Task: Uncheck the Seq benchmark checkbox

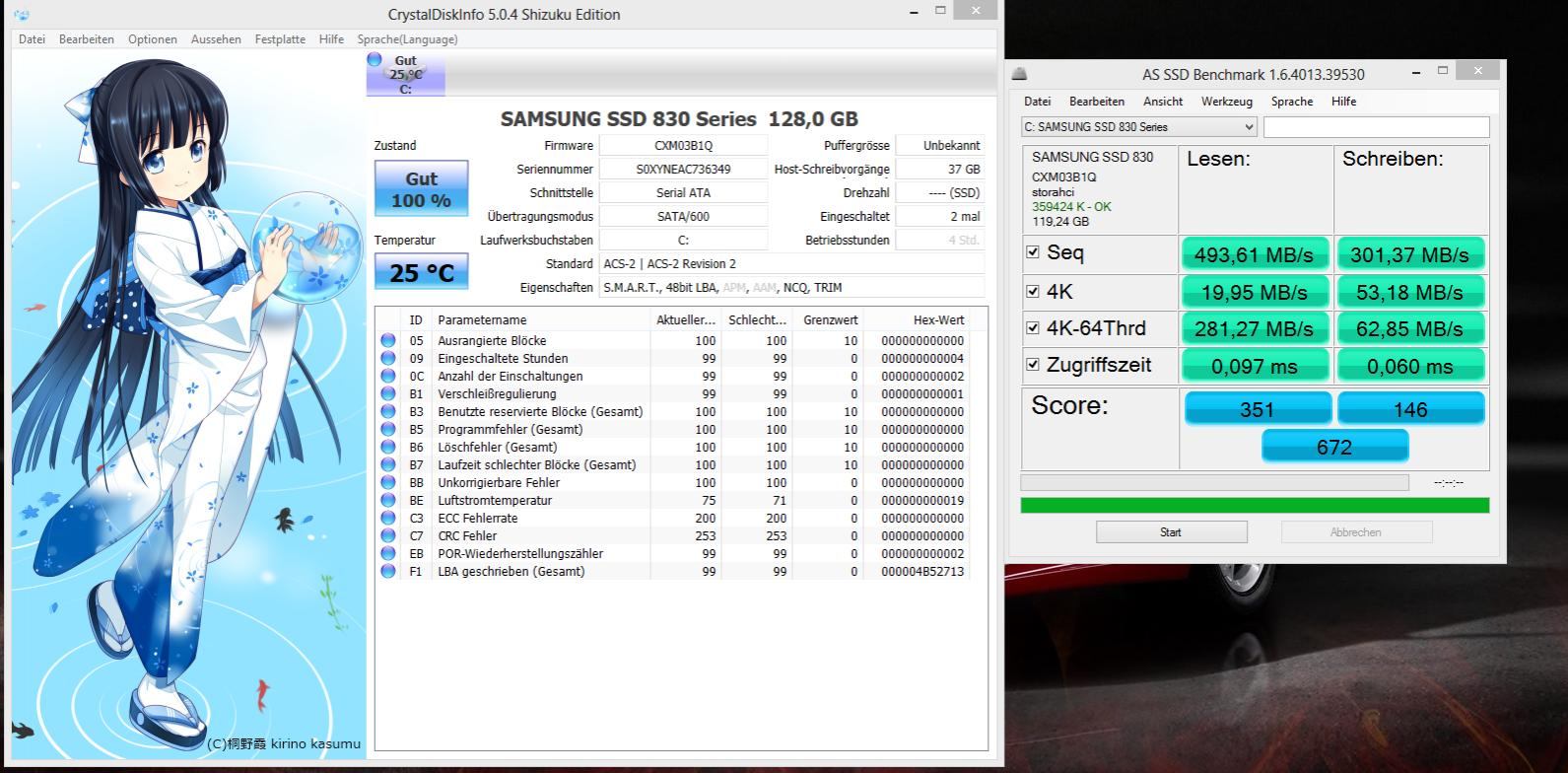Action: pyautogui.click(x=1033, y=252)
